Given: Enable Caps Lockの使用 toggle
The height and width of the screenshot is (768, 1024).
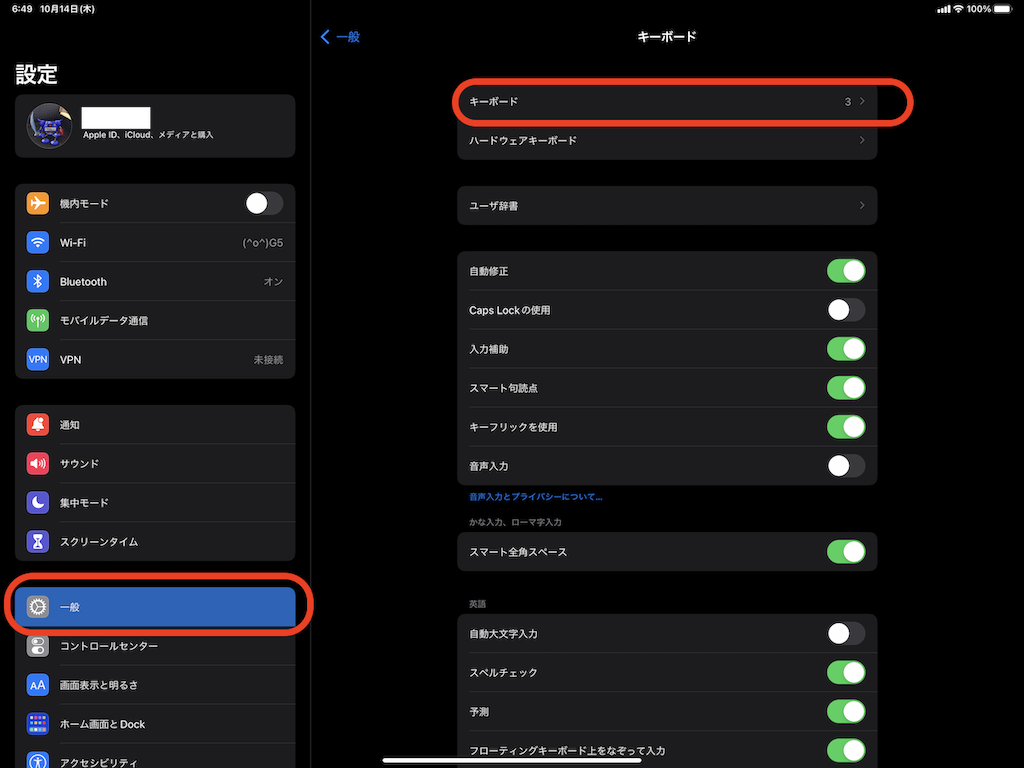Looking at the screenshot, I should [845, 310].
